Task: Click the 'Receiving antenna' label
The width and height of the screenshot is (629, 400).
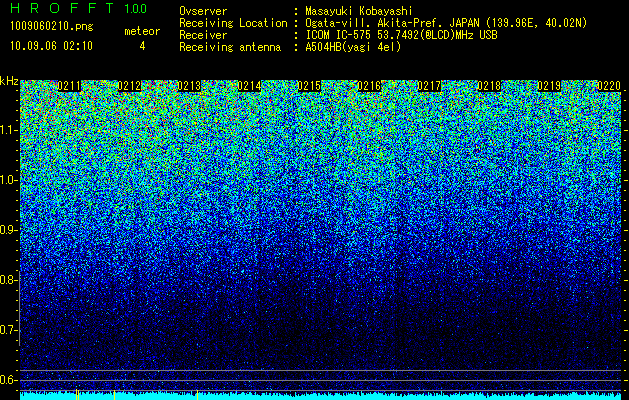Action: tap(230, 47)
